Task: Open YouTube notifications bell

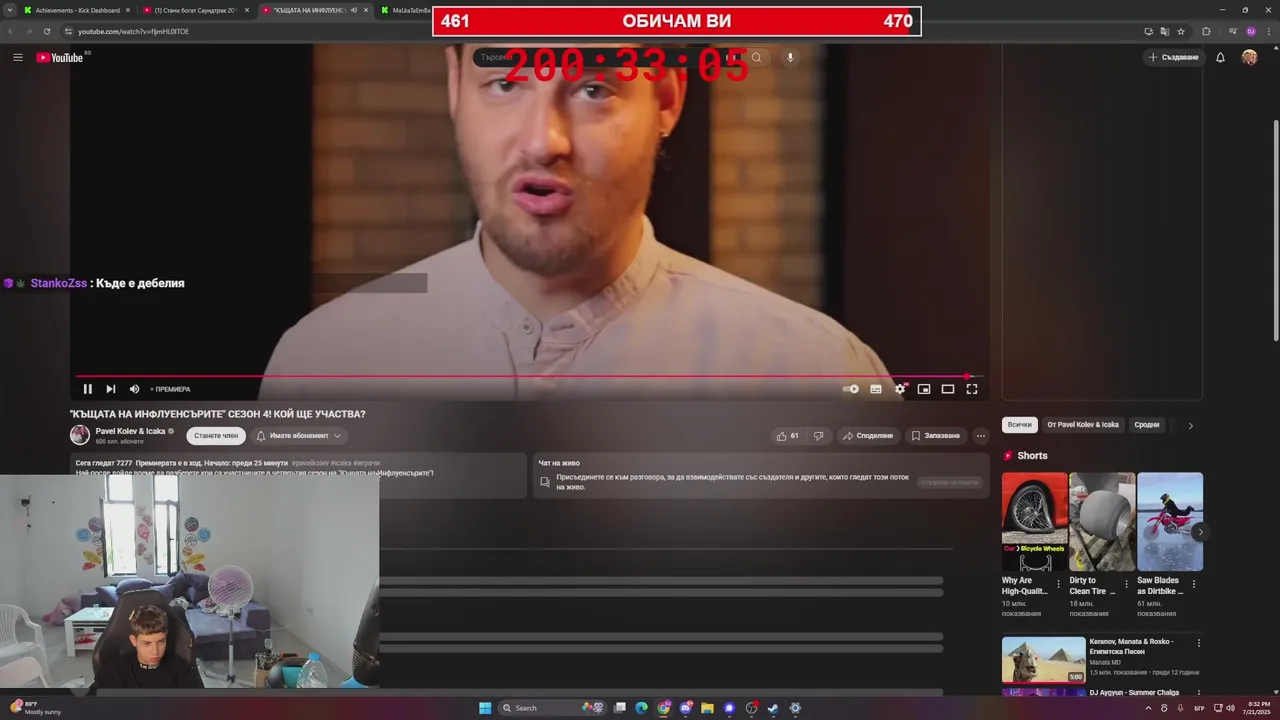Action: tap(1220, 57)
